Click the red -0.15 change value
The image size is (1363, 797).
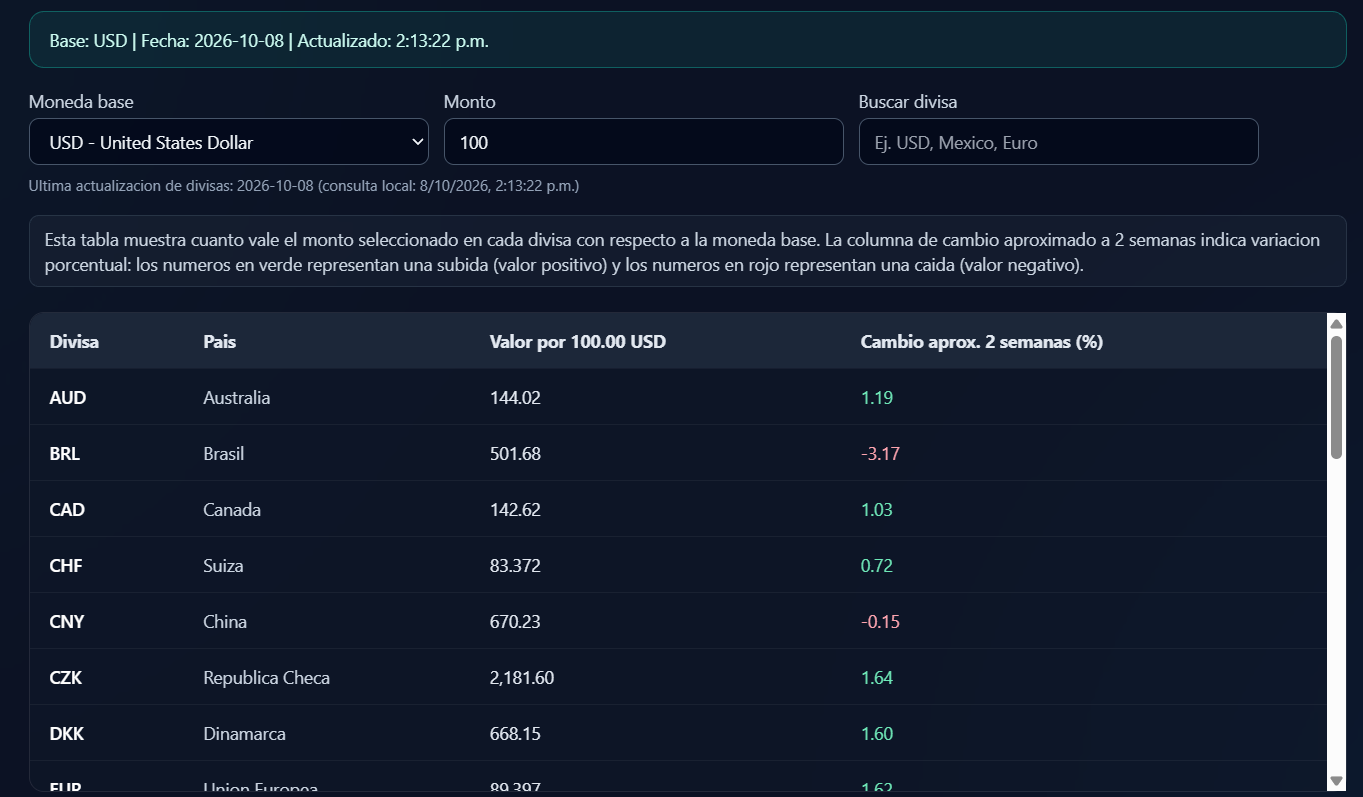tap(881, 622)
